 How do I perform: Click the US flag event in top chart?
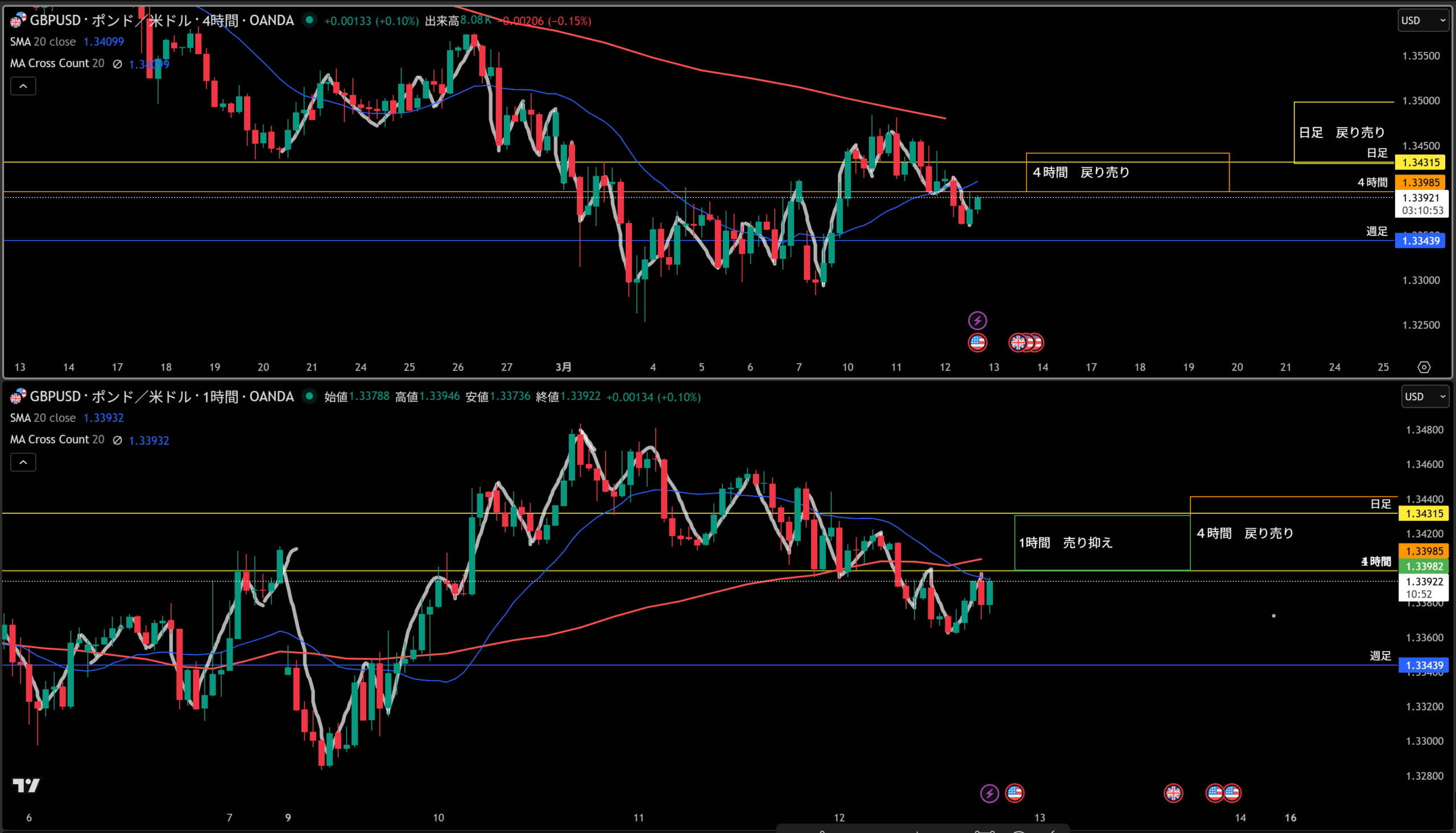[977, 343]
